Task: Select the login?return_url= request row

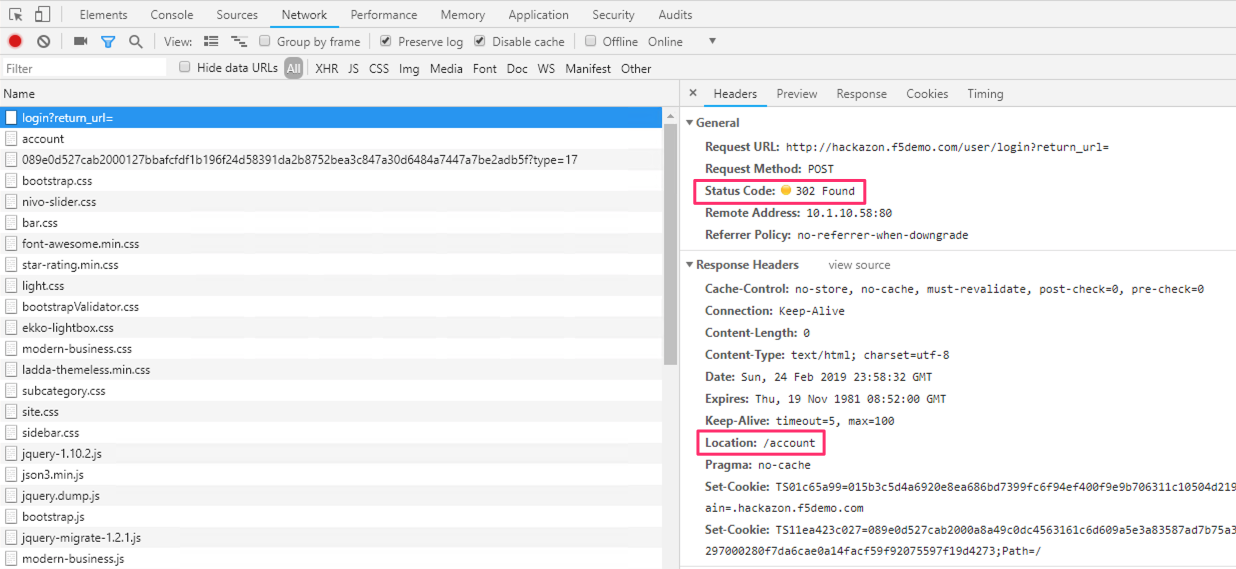Action: [331, 118]
